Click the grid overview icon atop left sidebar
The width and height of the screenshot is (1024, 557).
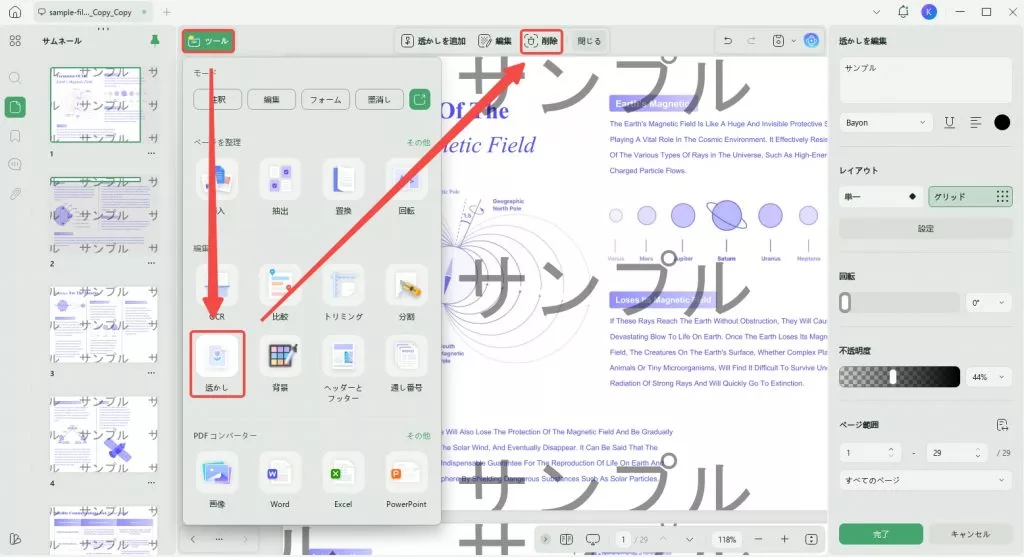pos(15,40)
